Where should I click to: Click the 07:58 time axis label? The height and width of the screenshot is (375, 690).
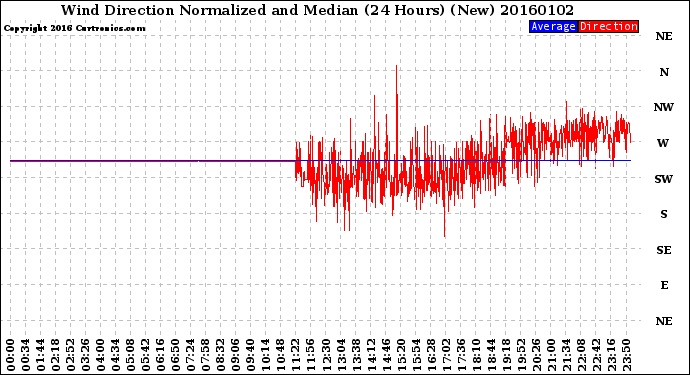coord(206,355)
